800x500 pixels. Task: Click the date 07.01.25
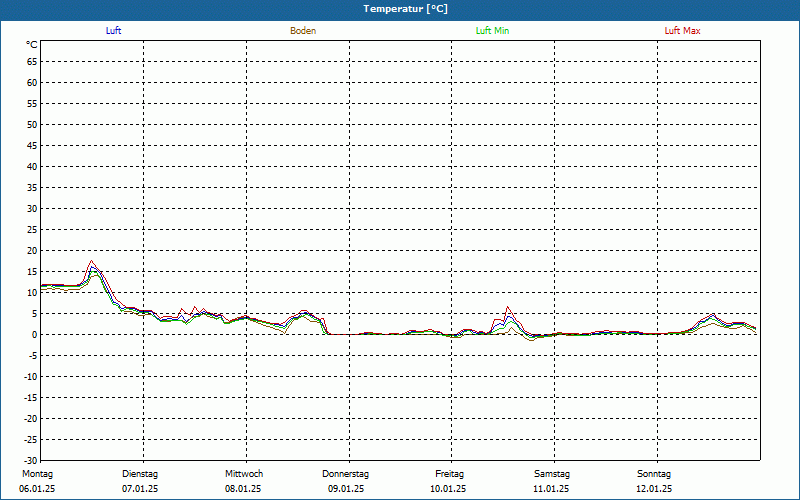(140, 489)
